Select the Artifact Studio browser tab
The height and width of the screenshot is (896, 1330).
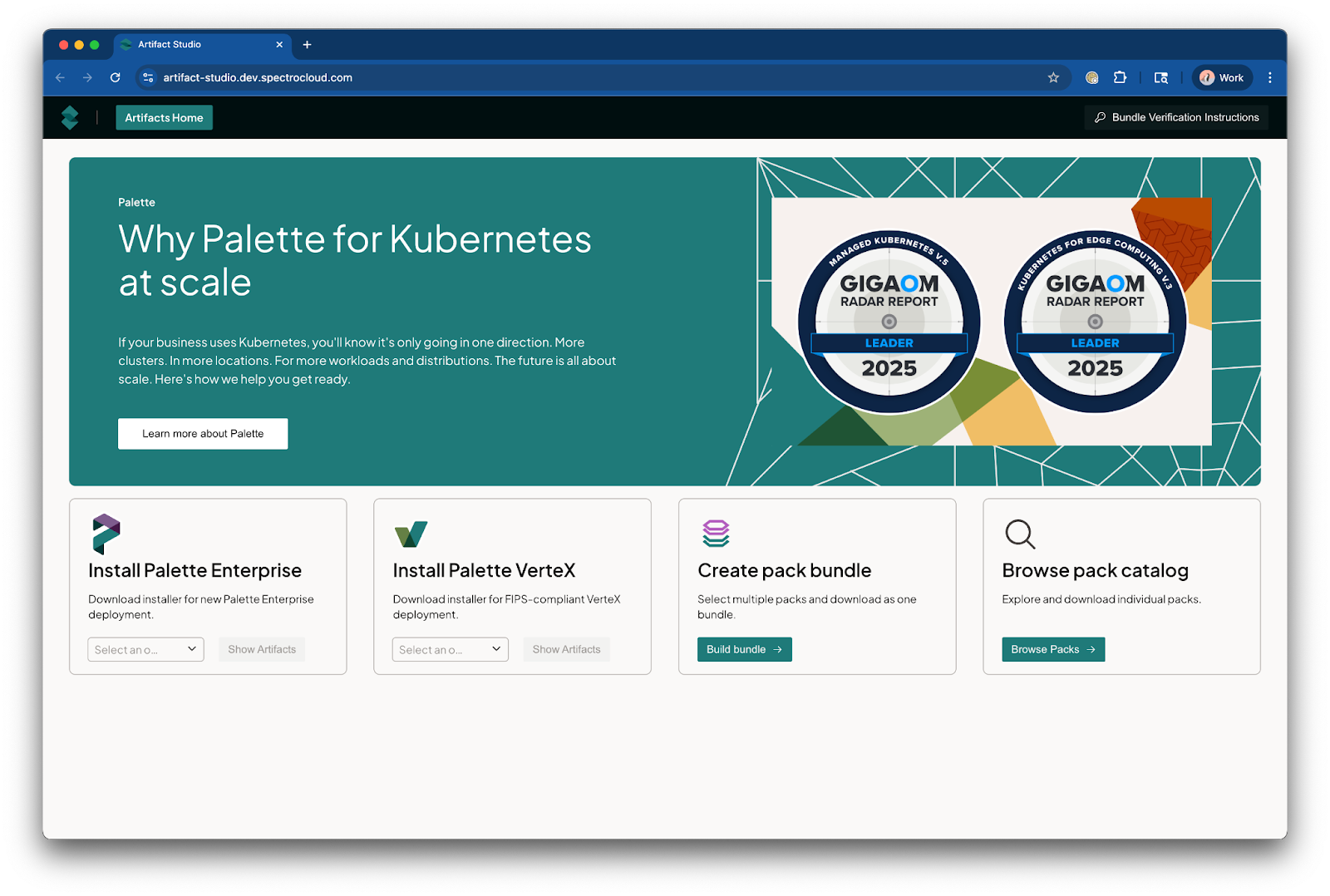coord(202,45)
